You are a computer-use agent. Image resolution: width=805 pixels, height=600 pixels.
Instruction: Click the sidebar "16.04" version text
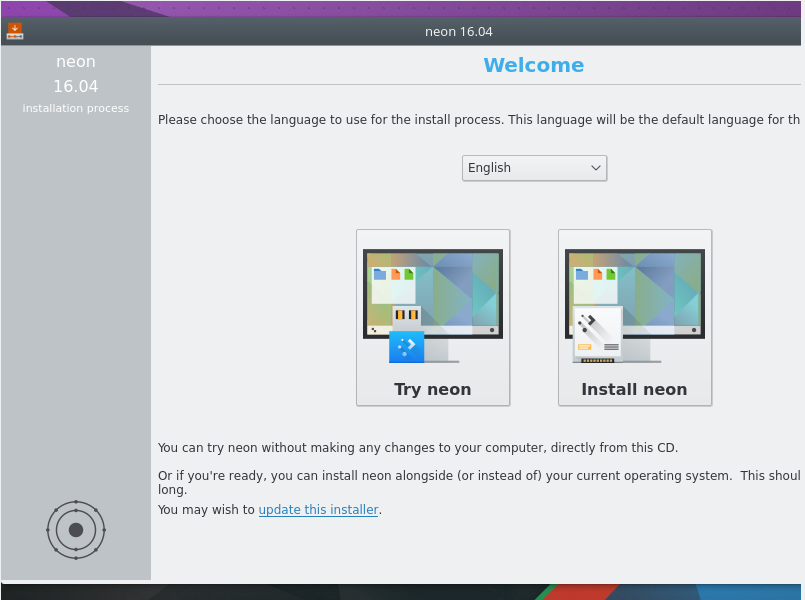coord(75,86)
